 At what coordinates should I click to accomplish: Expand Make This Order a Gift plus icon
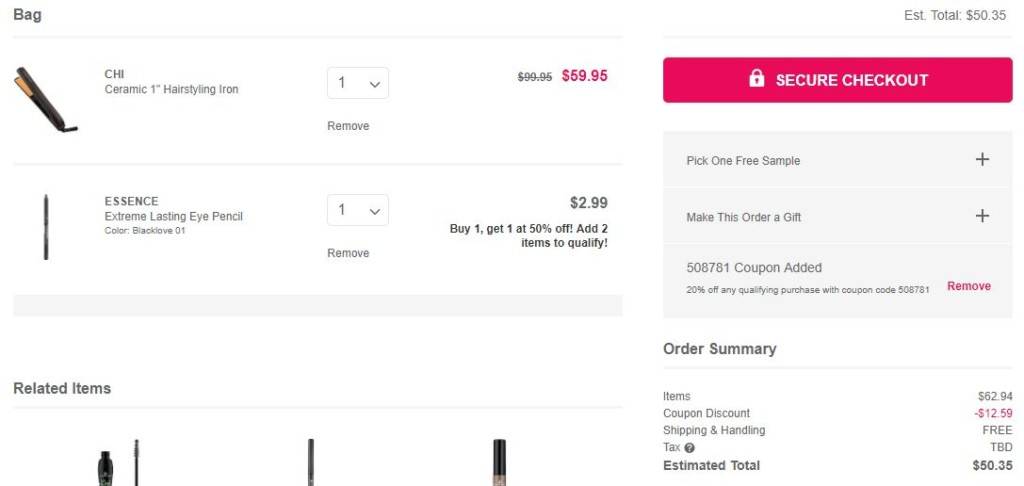click(982, 216)
